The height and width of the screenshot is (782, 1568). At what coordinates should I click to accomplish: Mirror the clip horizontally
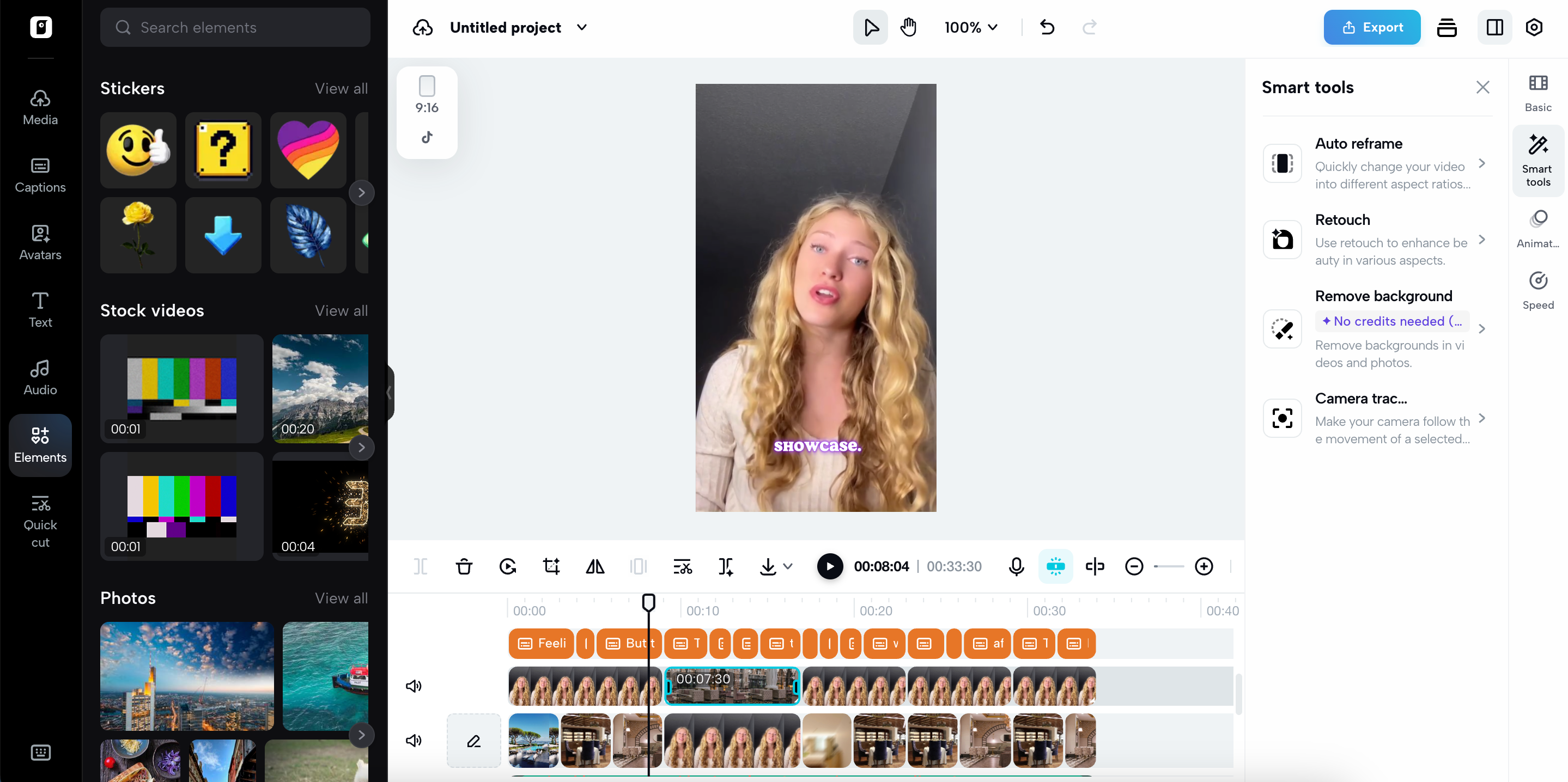[x=595, y=566]
